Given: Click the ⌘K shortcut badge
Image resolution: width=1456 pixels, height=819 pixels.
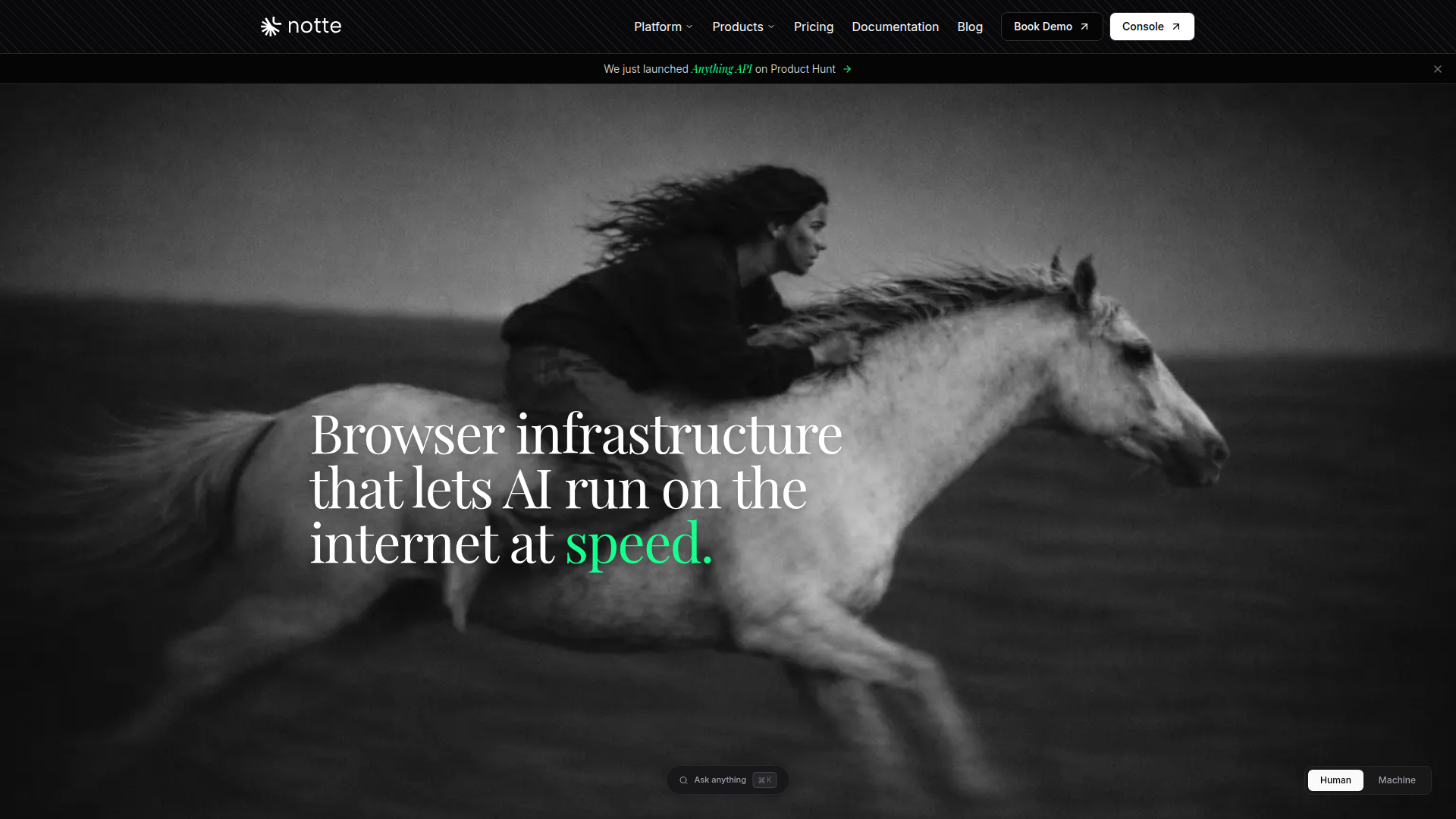Looking at the screenshot, I should point(764,780).
